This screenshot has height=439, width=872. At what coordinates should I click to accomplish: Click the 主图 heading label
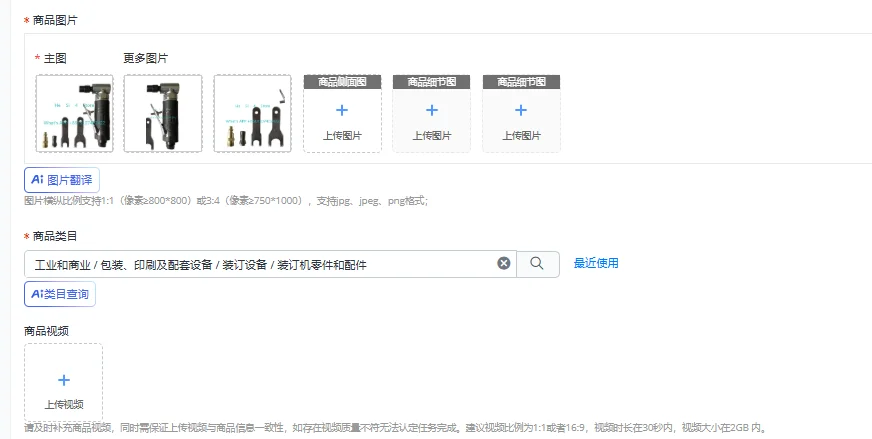tap(55, 58)
